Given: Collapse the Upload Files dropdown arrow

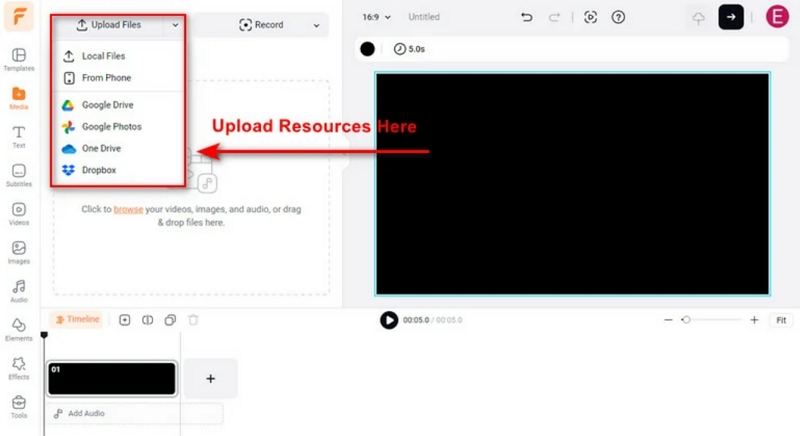Looking at the screenshot, I should point(175,24).
